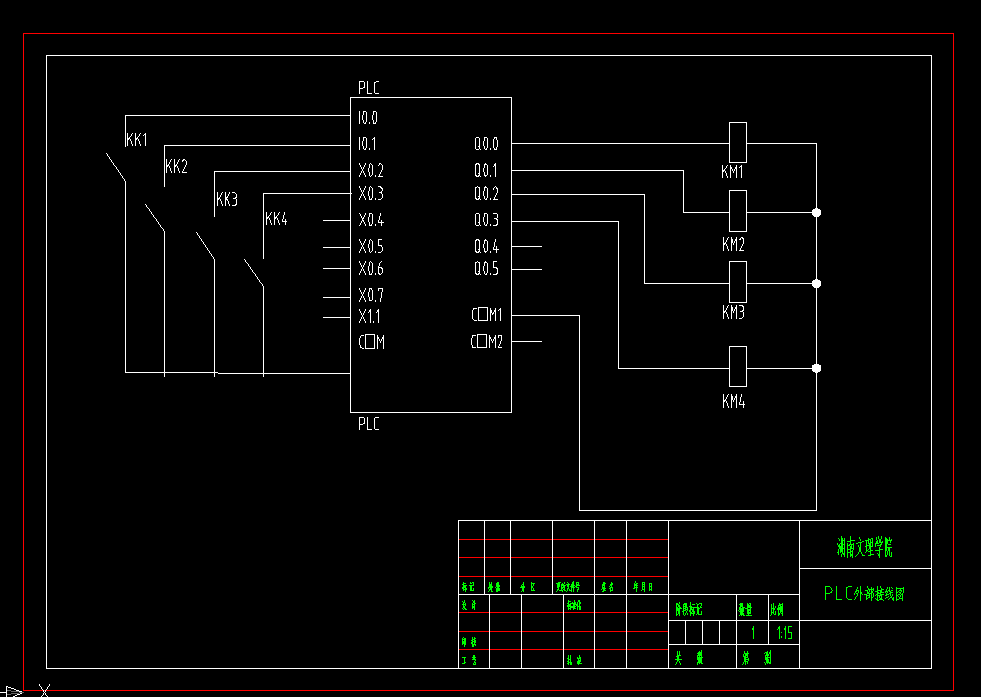The image size is (981, 697).
Task: Click the PLC外部接线图 drawing title
Action: (864, 593)
